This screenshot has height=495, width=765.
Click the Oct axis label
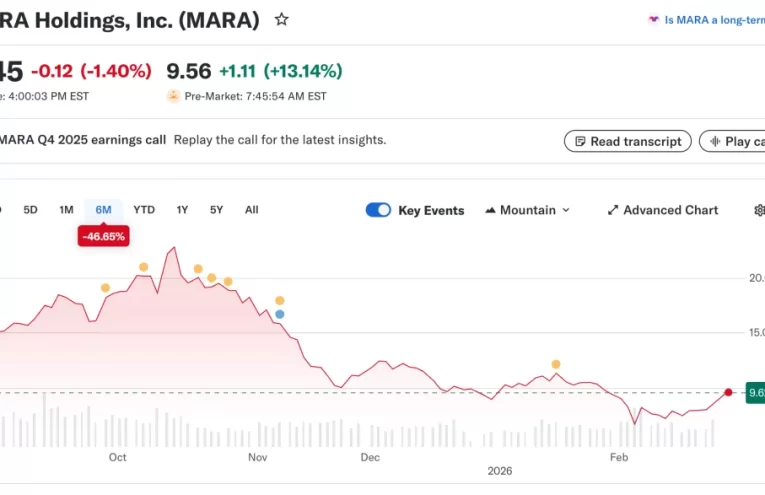(118, 457)
